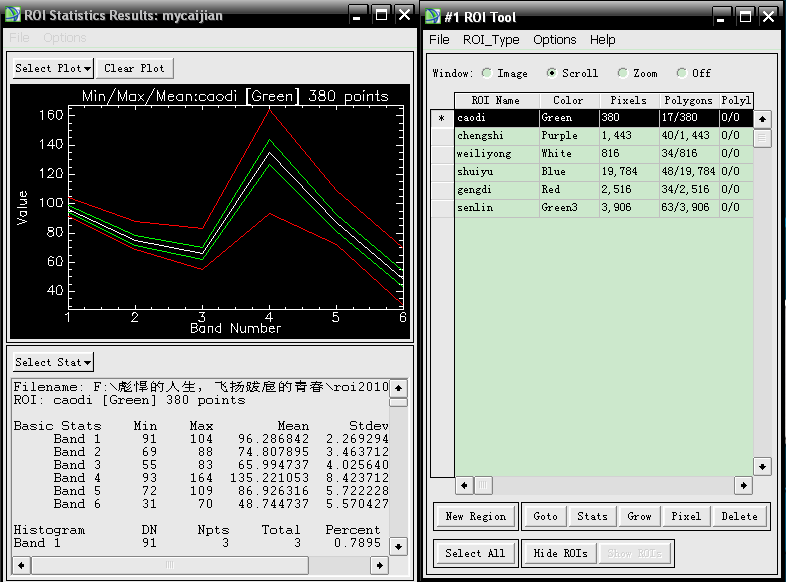Click the White color cell of weiliyong
Image resolution: width=786 pixels, height=582 pixels.
click(x=569, y=154)
